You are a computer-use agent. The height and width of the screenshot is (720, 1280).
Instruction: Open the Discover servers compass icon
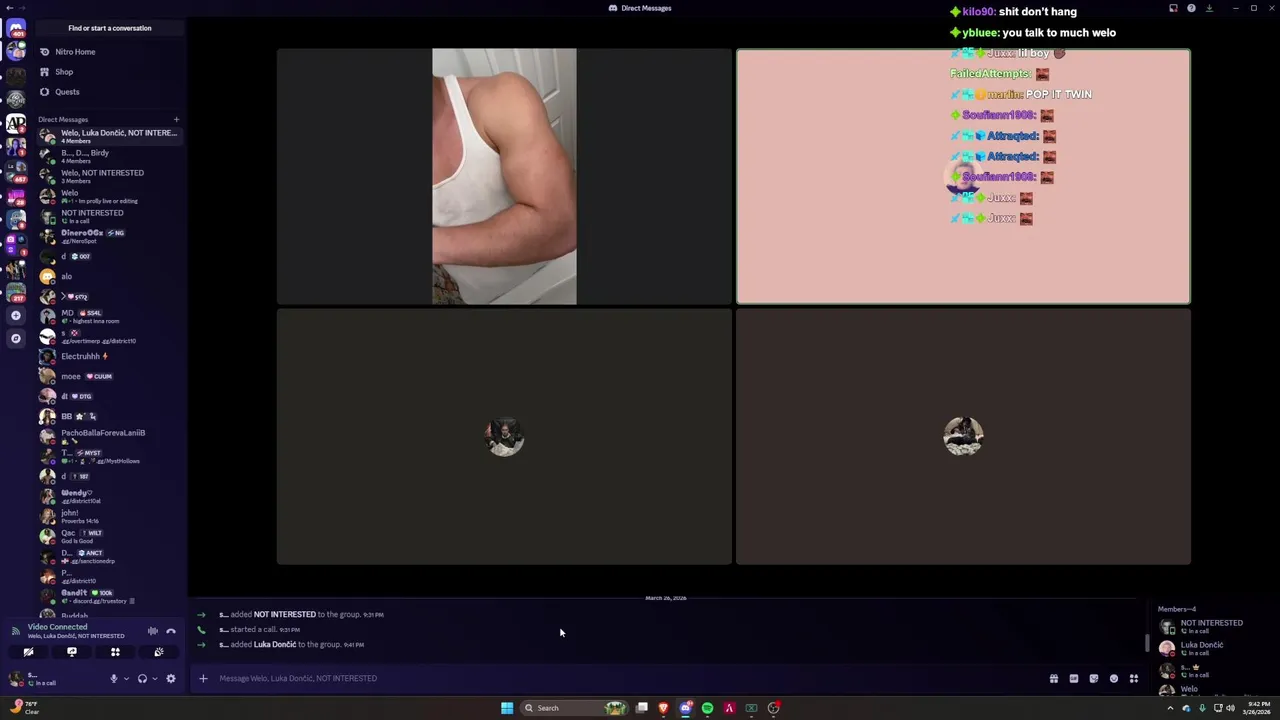click(x=15, y=339)
